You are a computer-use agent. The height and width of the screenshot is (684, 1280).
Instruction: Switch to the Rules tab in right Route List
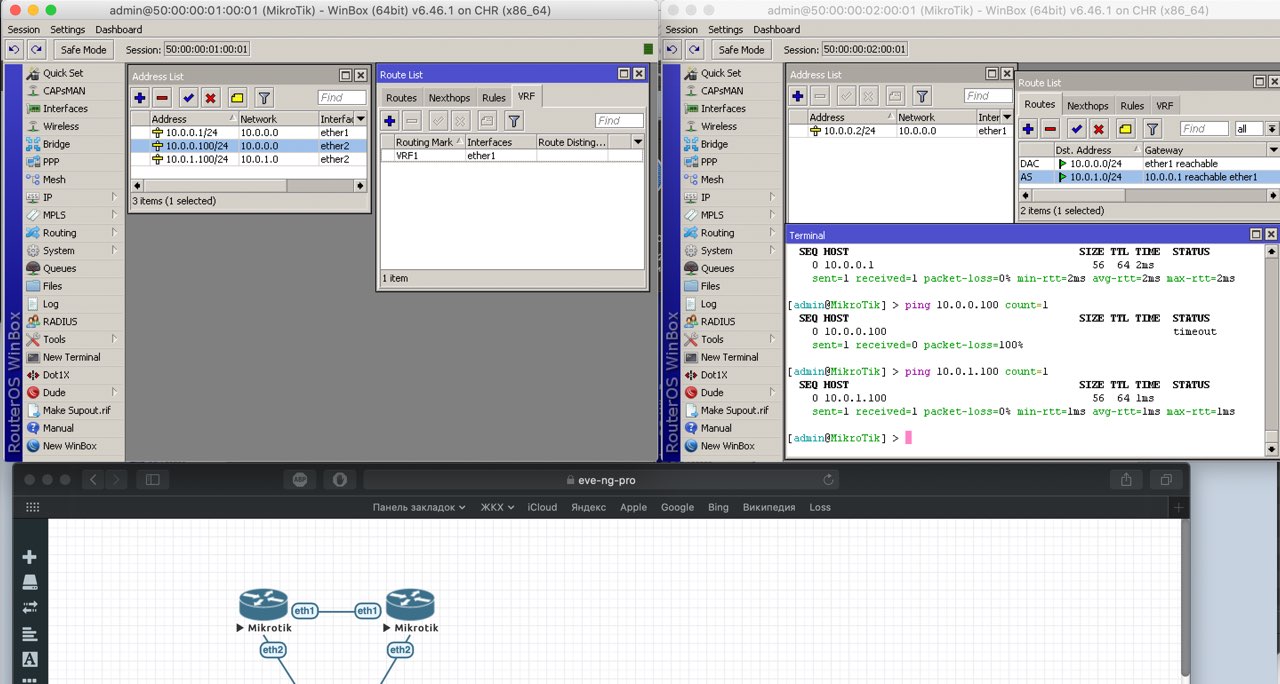click(x=1132, y=105)
